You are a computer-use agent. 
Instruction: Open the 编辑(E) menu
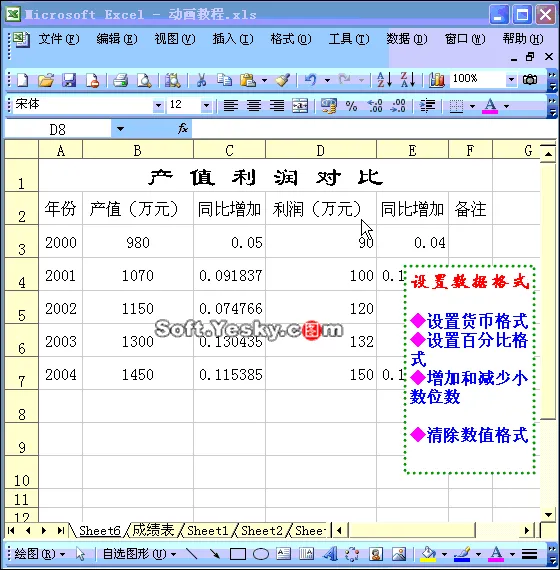click(117, 39)
